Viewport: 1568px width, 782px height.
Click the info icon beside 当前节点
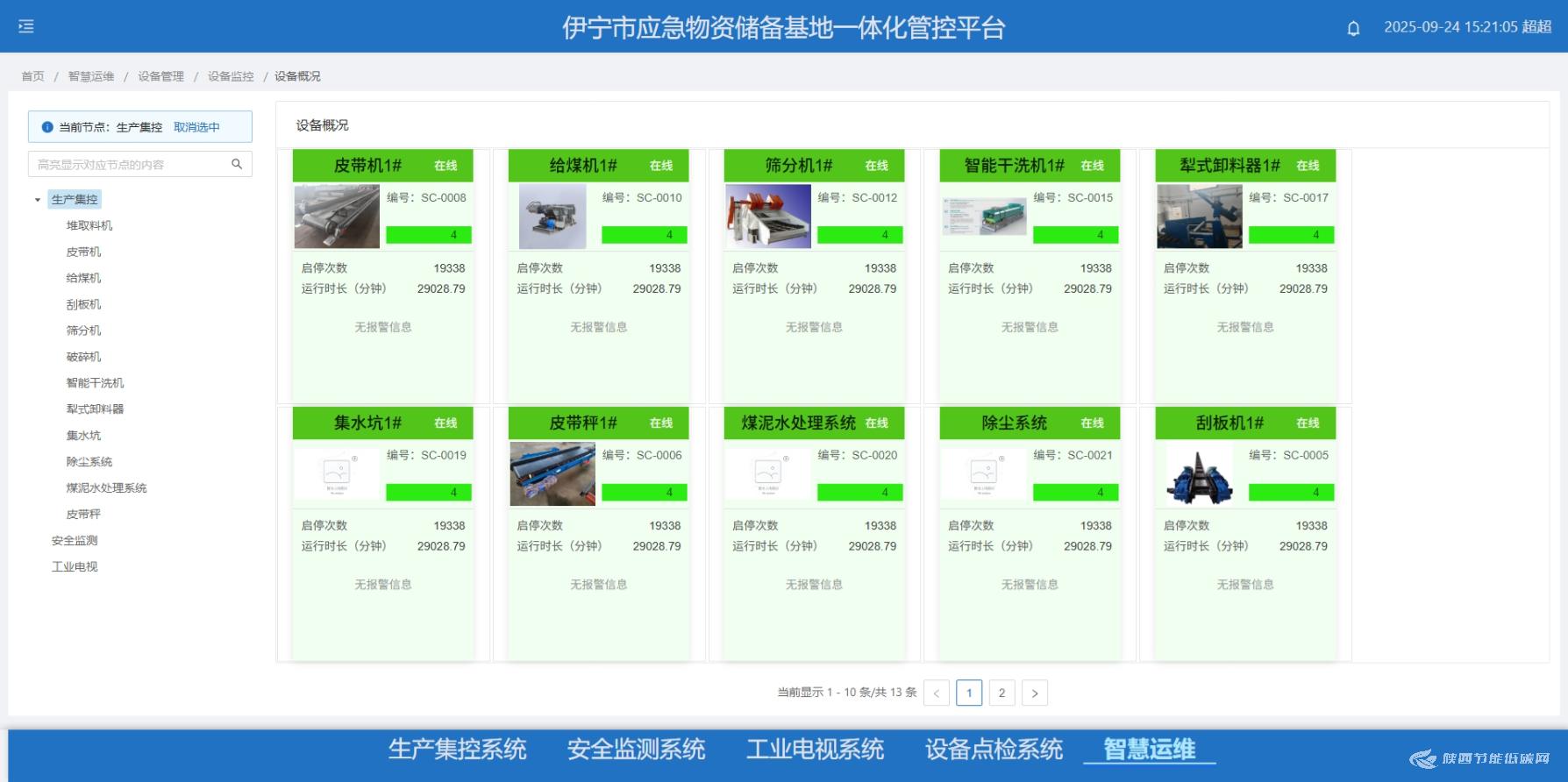47,127
